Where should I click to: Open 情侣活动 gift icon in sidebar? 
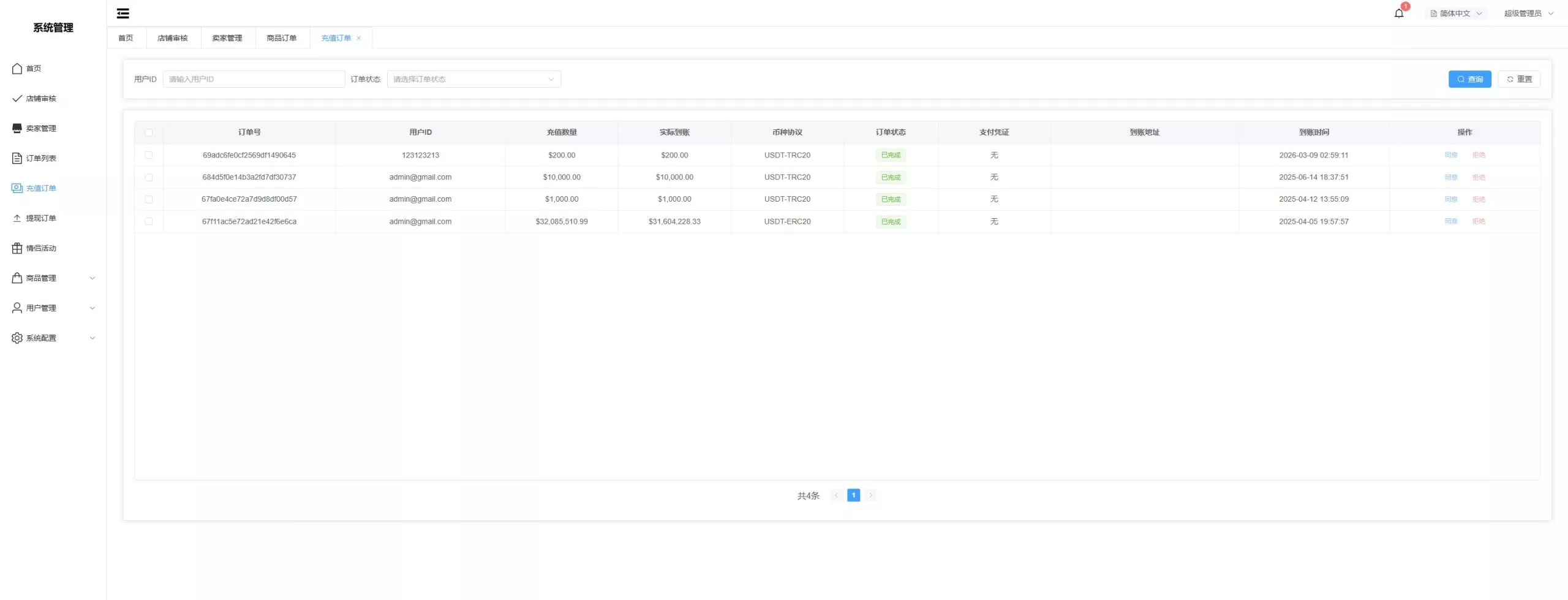pos(17,248)
